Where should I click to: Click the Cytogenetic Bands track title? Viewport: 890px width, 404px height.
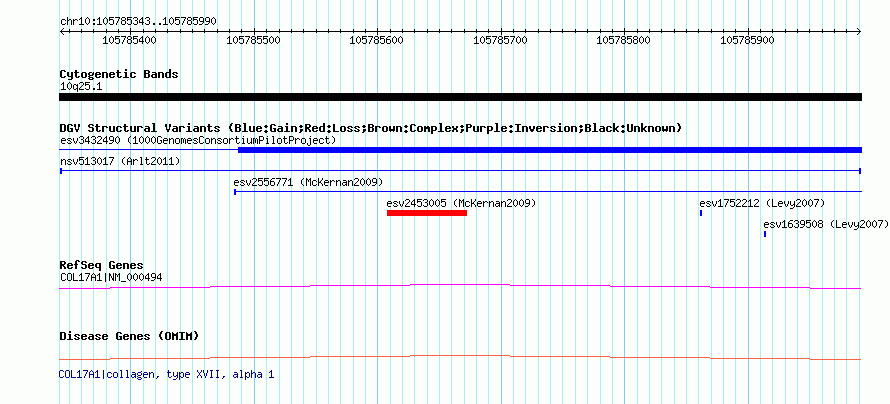coord(119,74)
